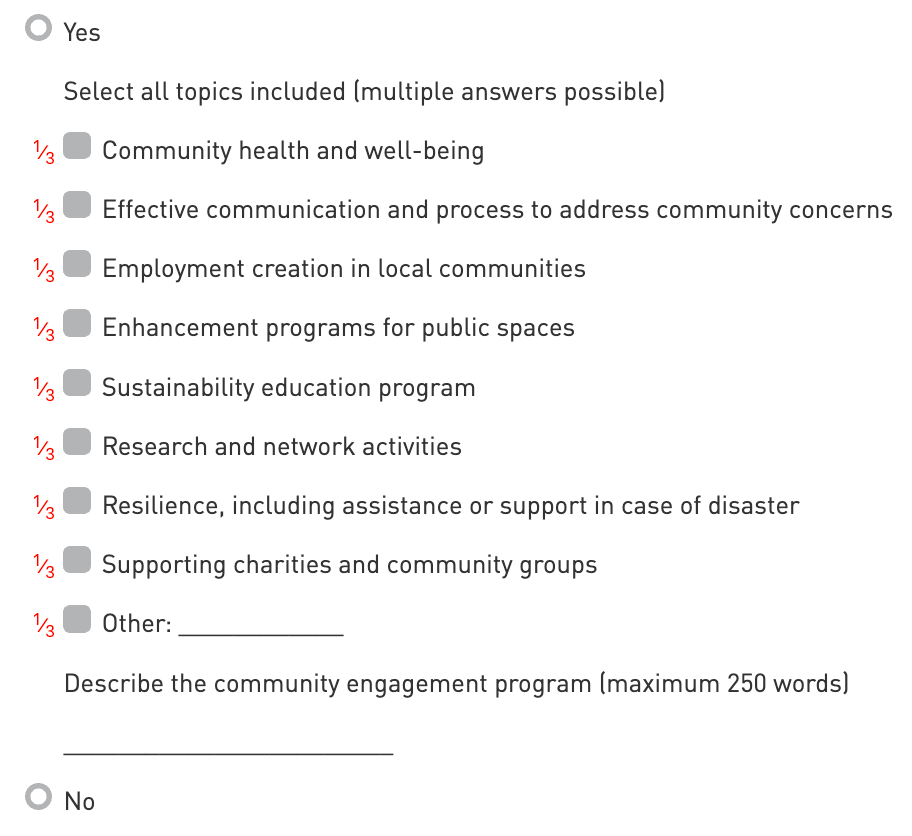Click the ⅓ score marker beside Other
The width and height of the screenshot is (912, 836).
(x=43, y=626)
